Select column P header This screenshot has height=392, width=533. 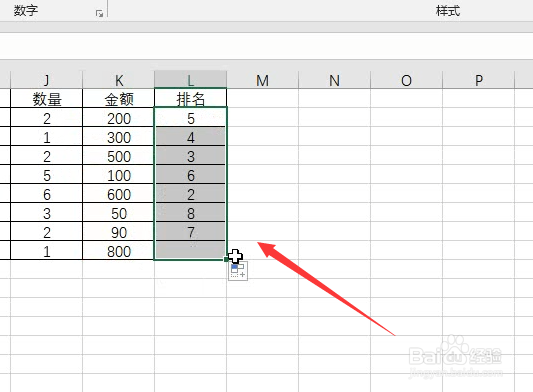click(479, 80)
